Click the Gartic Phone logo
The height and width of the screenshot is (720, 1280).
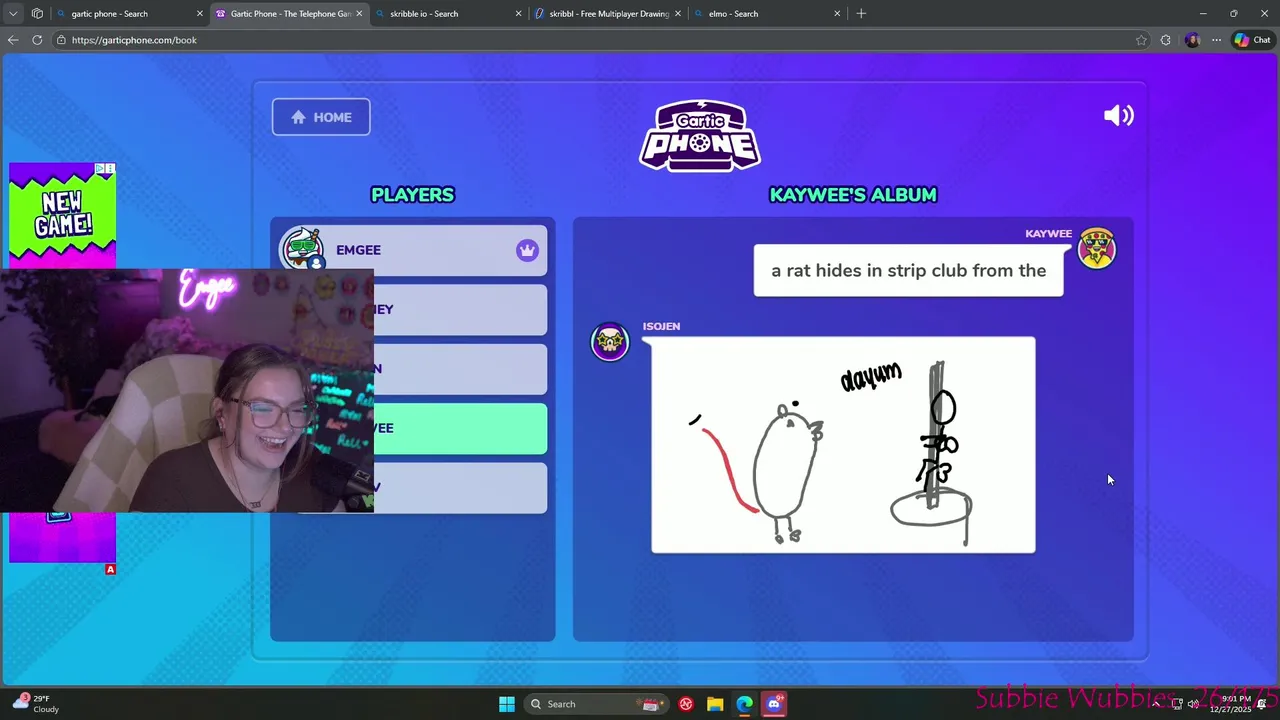pos(700,135)
